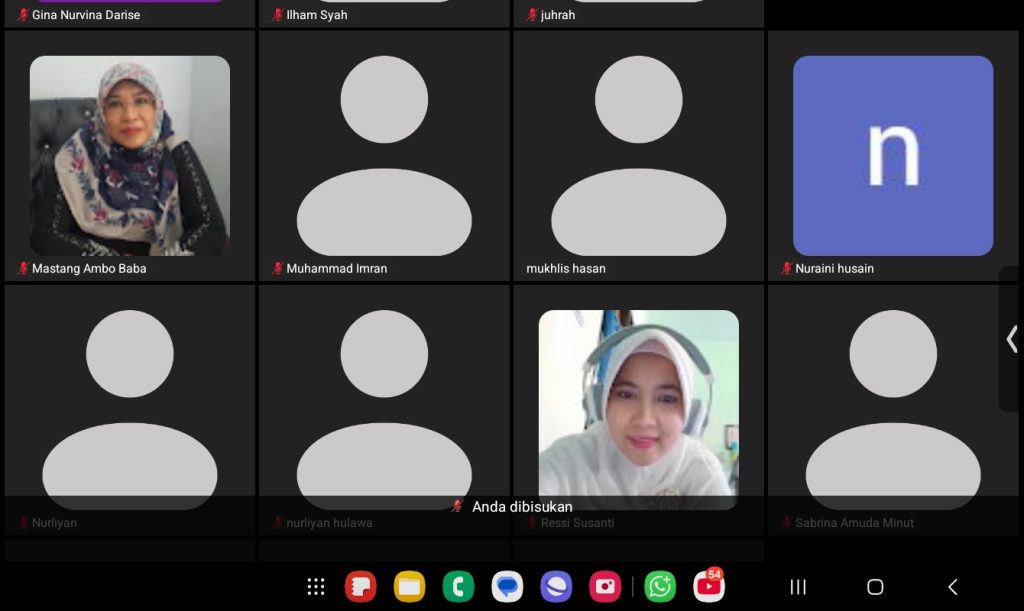Open YouTube with 54 notifications badge
The width and height of the screenshot is (1024, 611).
tap(709, 587)
